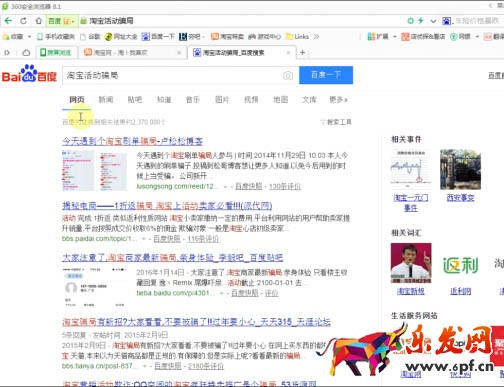The image size is (504, 387).
Task: Click the Baidu logo
Action: click(x=29, y=74)
